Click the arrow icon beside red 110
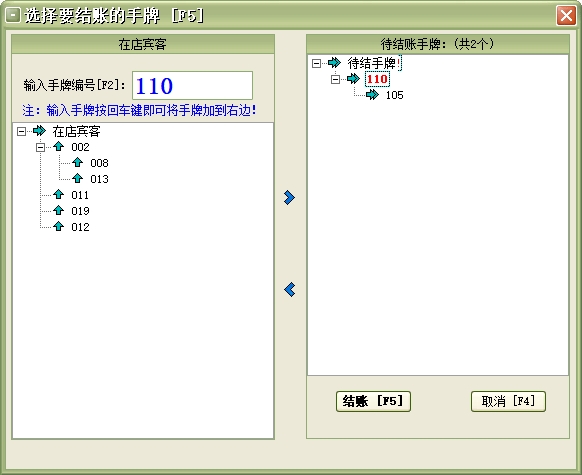The width and height of the screenshot is (582, 475). [353, 79]
